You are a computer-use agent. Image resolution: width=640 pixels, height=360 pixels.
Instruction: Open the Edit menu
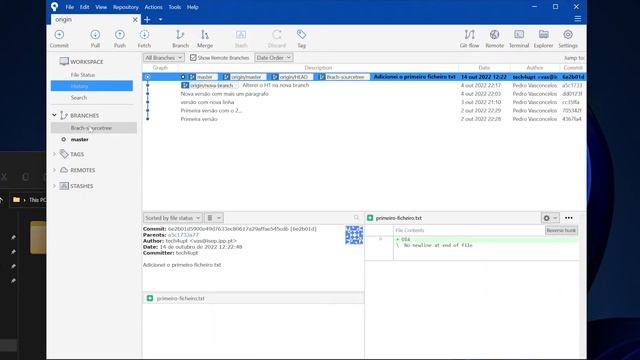pyautogui.click(x=84, y=7)
